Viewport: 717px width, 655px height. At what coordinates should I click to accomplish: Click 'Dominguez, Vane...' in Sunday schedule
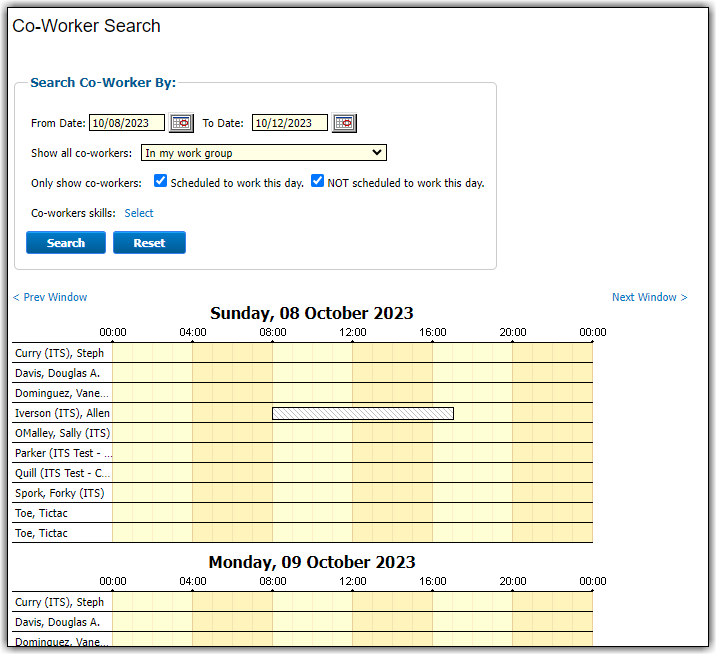coord(62,393)
